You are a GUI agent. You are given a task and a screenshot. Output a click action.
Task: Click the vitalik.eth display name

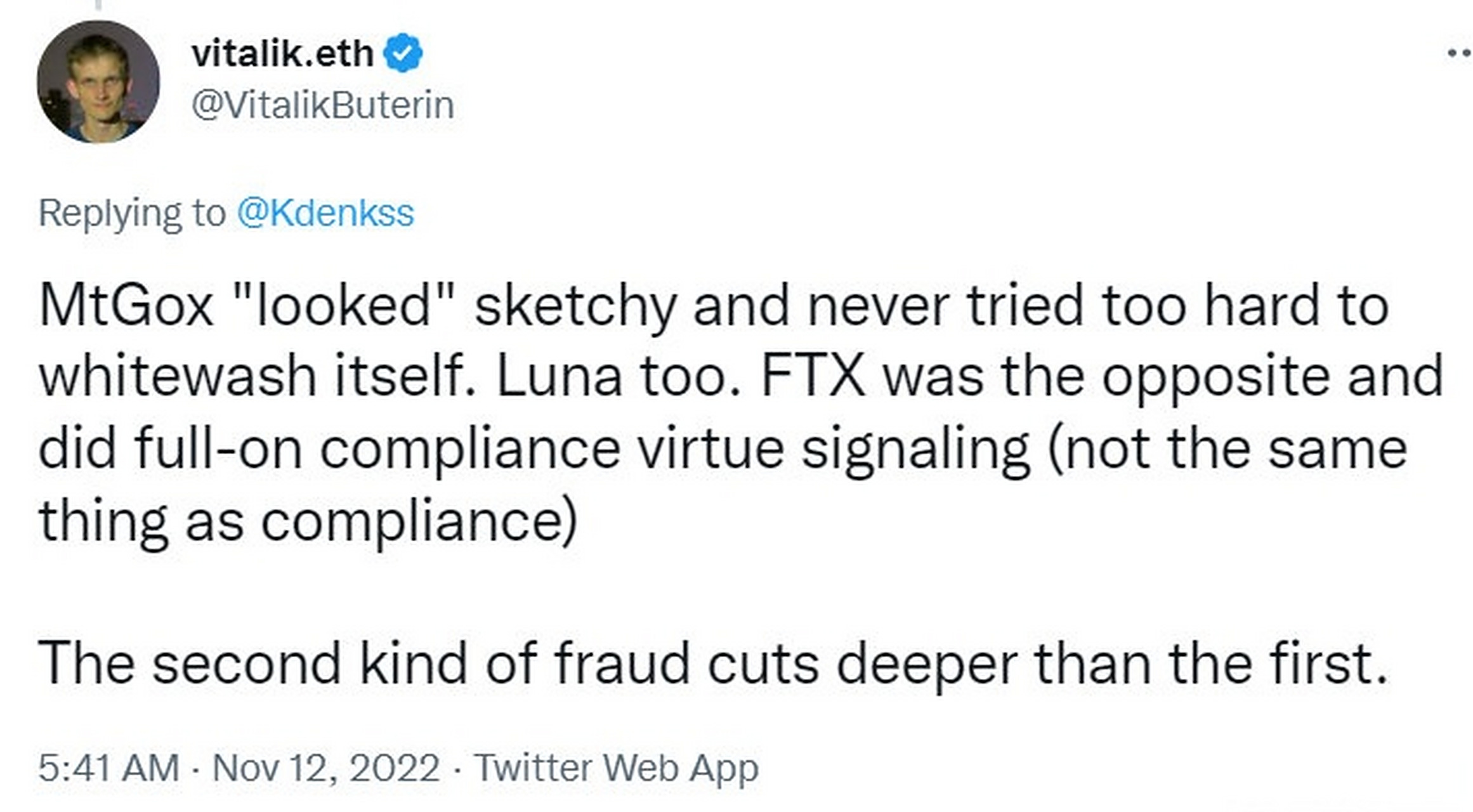tap(282, 53)
